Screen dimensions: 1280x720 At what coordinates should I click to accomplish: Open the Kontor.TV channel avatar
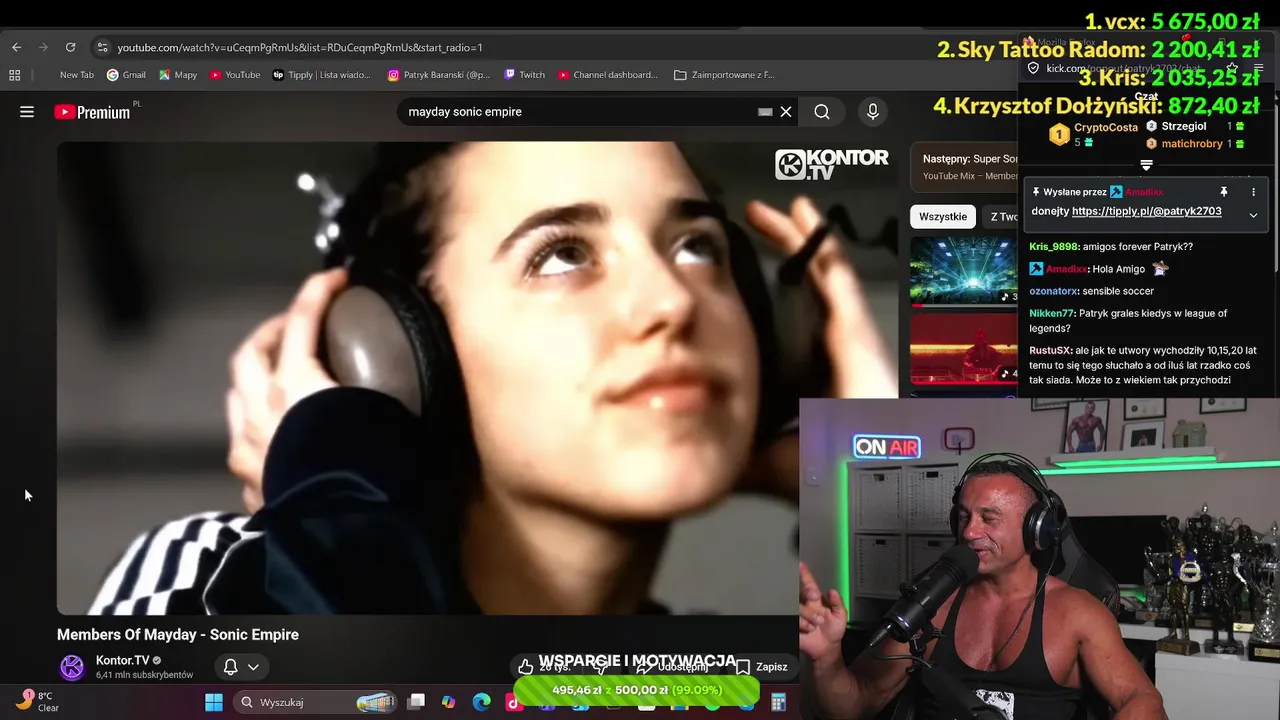point(72,667)
